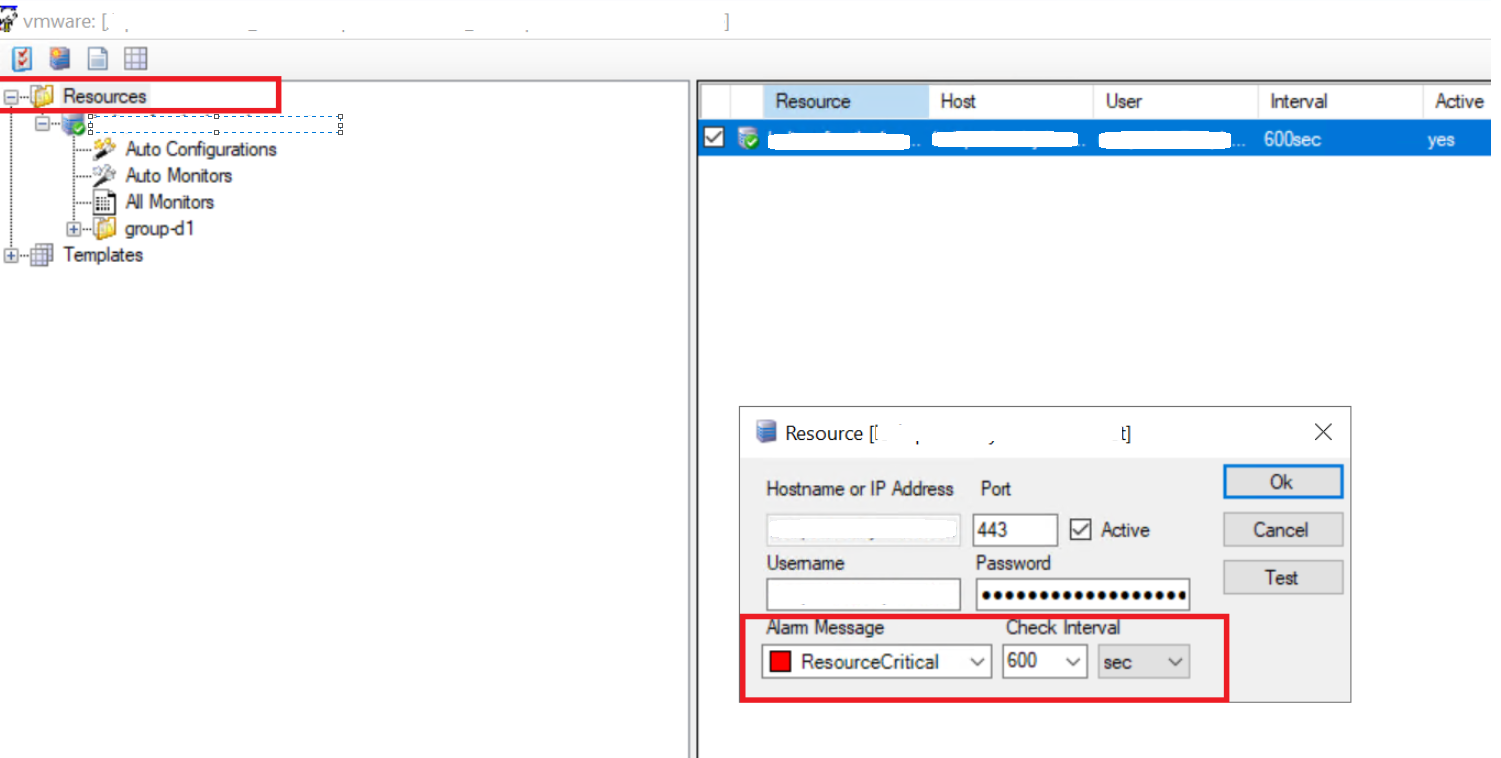1501x758 pixels.
Task: Click the Hostname or IP Address field
Action: [x=863, y=530]
